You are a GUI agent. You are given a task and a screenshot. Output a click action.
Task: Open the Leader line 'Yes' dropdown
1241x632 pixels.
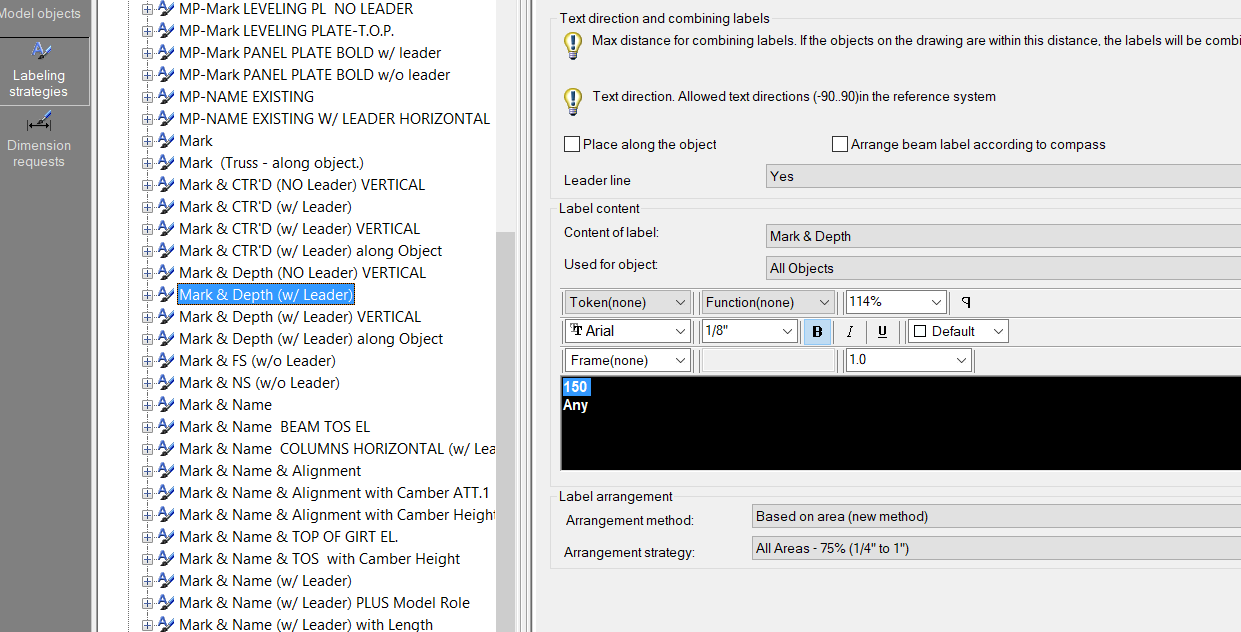click(1003, 176)
